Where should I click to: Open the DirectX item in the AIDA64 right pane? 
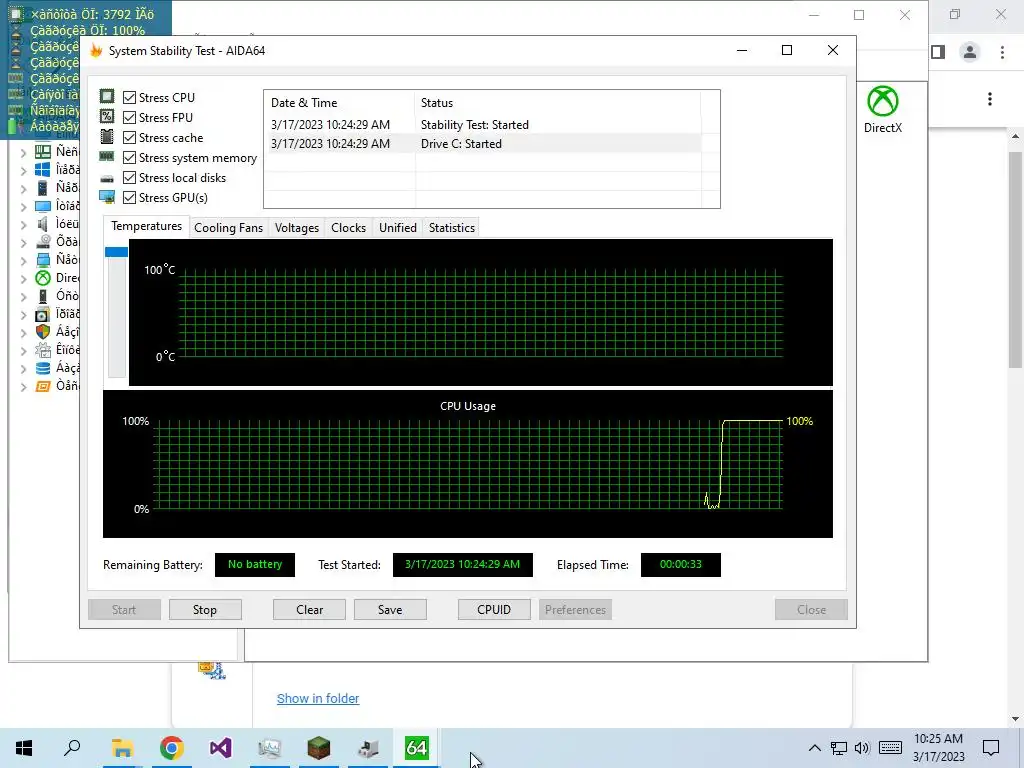882,110
